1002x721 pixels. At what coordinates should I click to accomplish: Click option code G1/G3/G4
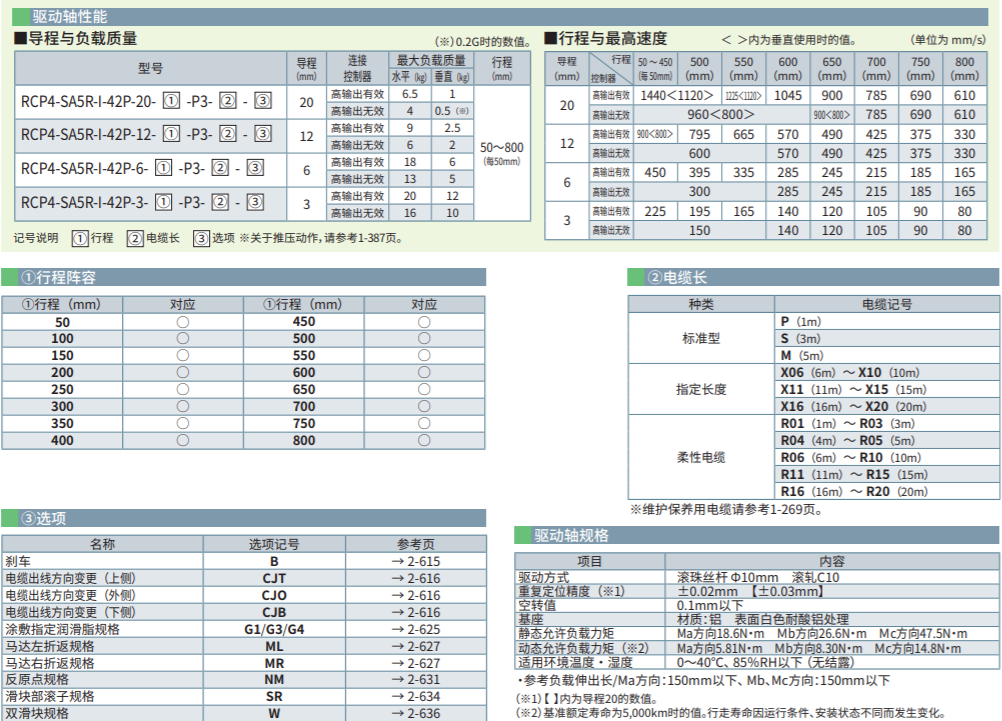pyautogui.click(x=274, y=629)
